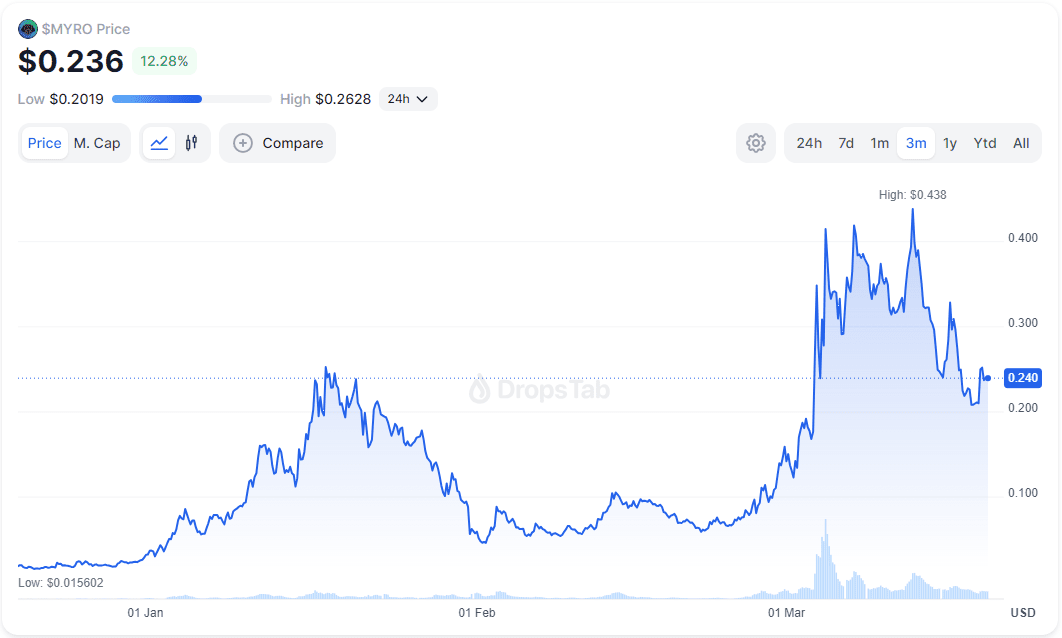Click the 12.28% change badge
The image size is (1062, 638).
point(165,61)
